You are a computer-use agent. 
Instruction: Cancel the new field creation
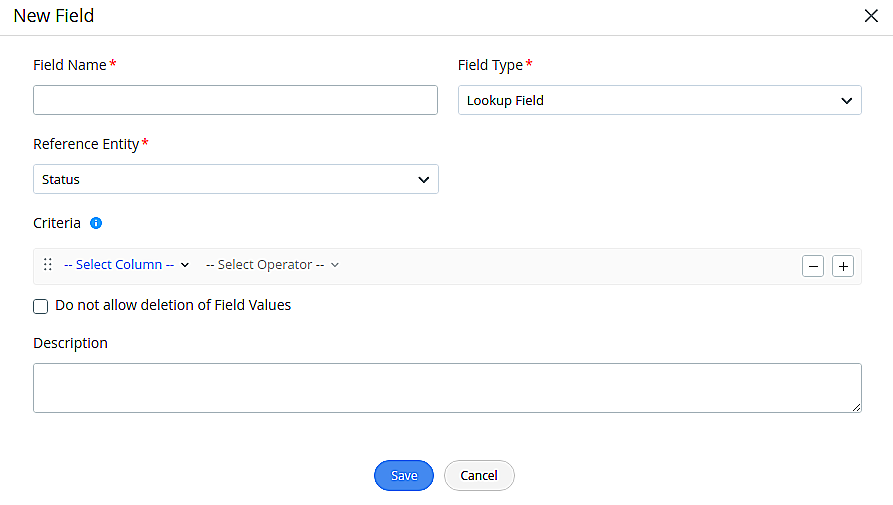(x=479, y=475)
